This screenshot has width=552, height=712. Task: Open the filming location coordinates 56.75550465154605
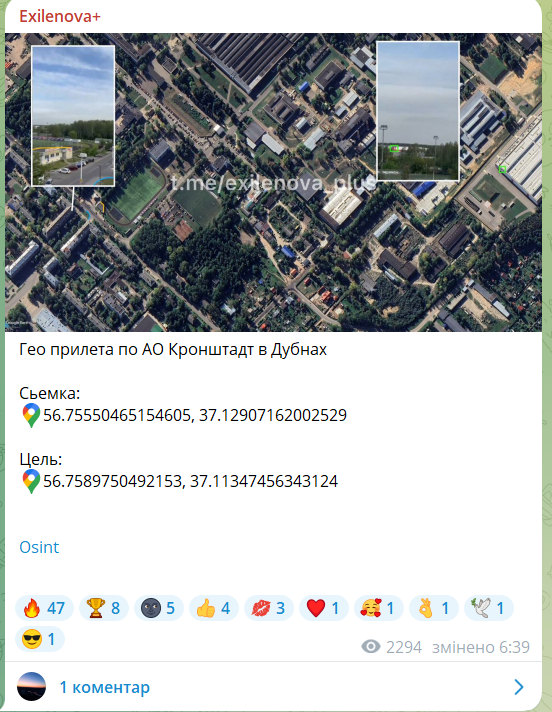coord(195,415)
